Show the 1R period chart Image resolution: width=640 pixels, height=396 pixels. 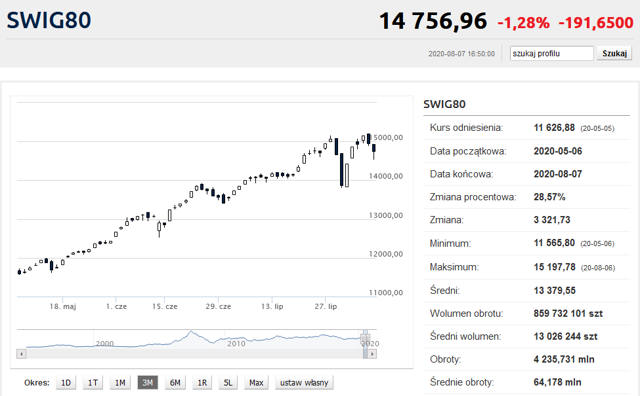click(202, 383)
